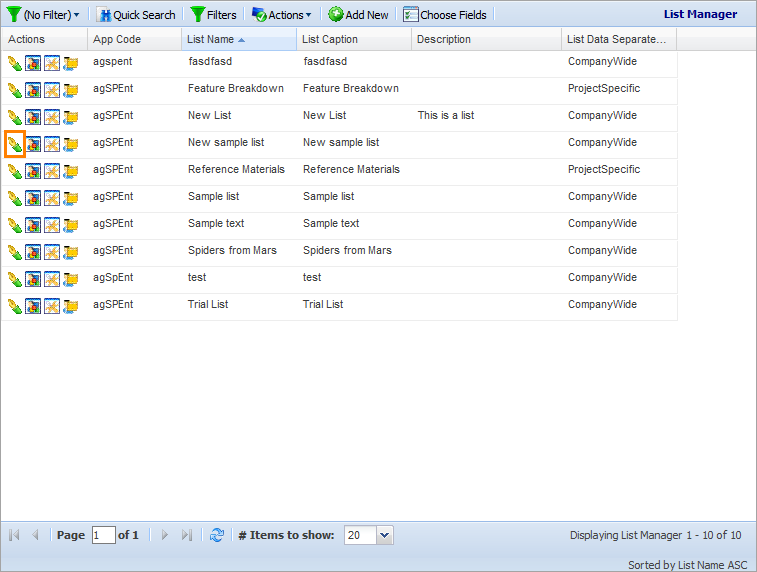Click the Description column header
The width and height of the screenshot is (757, 572).
click(x=486, y=39)
